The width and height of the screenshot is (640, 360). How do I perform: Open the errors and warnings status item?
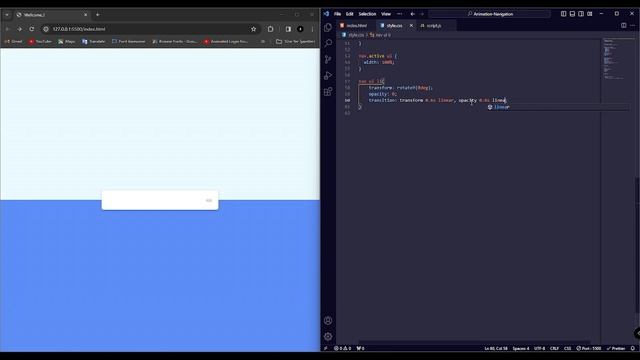pos(342,348)
